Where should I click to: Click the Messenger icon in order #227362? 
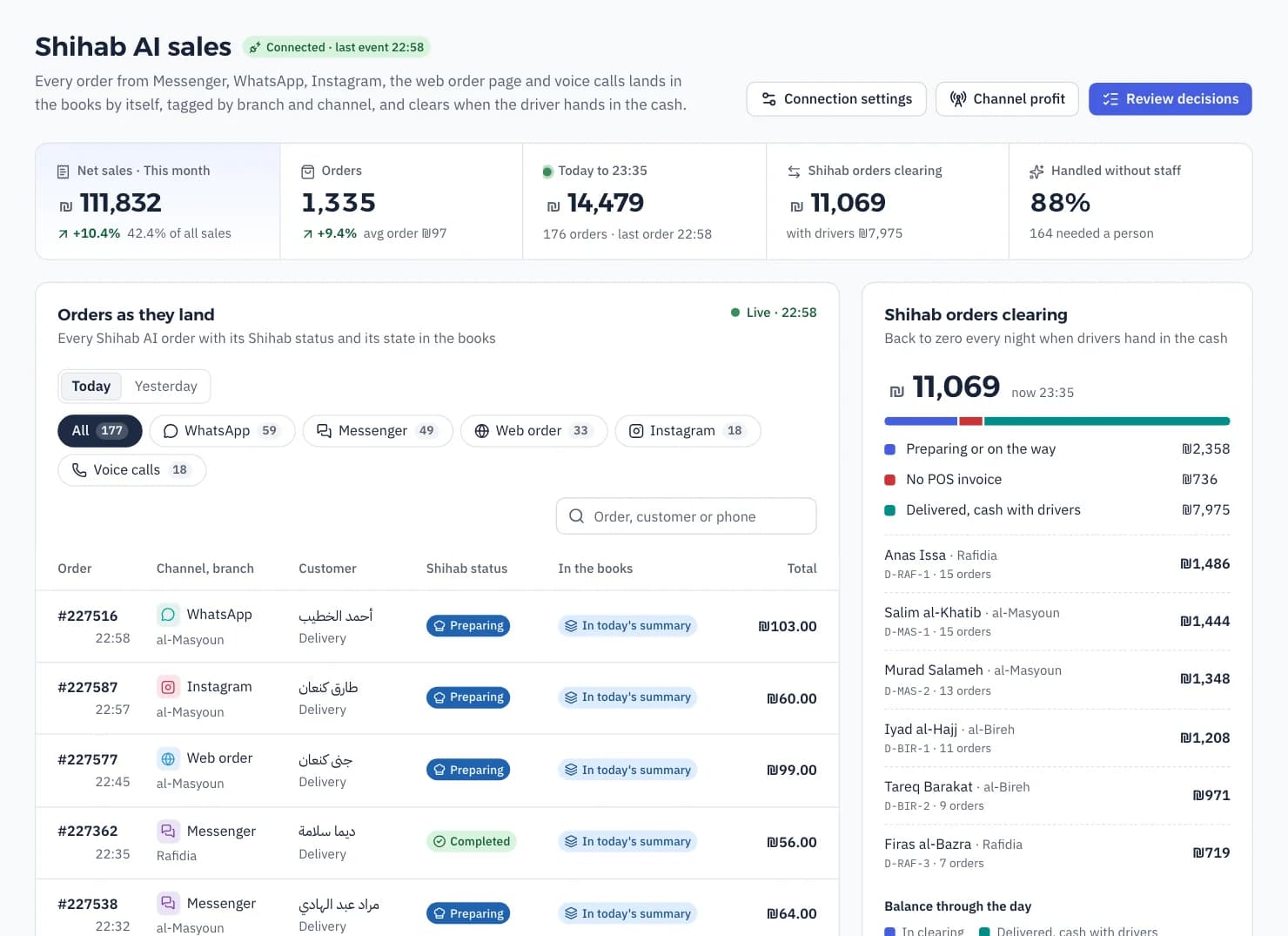tap(168, 832)
